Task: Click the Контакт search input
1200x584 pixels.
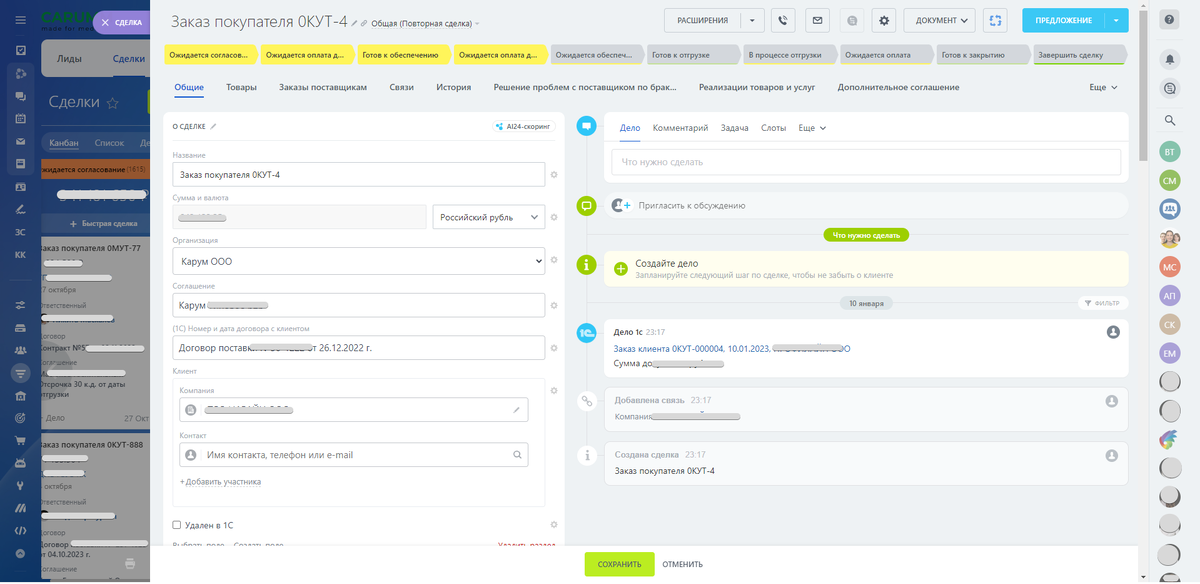Action: [354, 455]
